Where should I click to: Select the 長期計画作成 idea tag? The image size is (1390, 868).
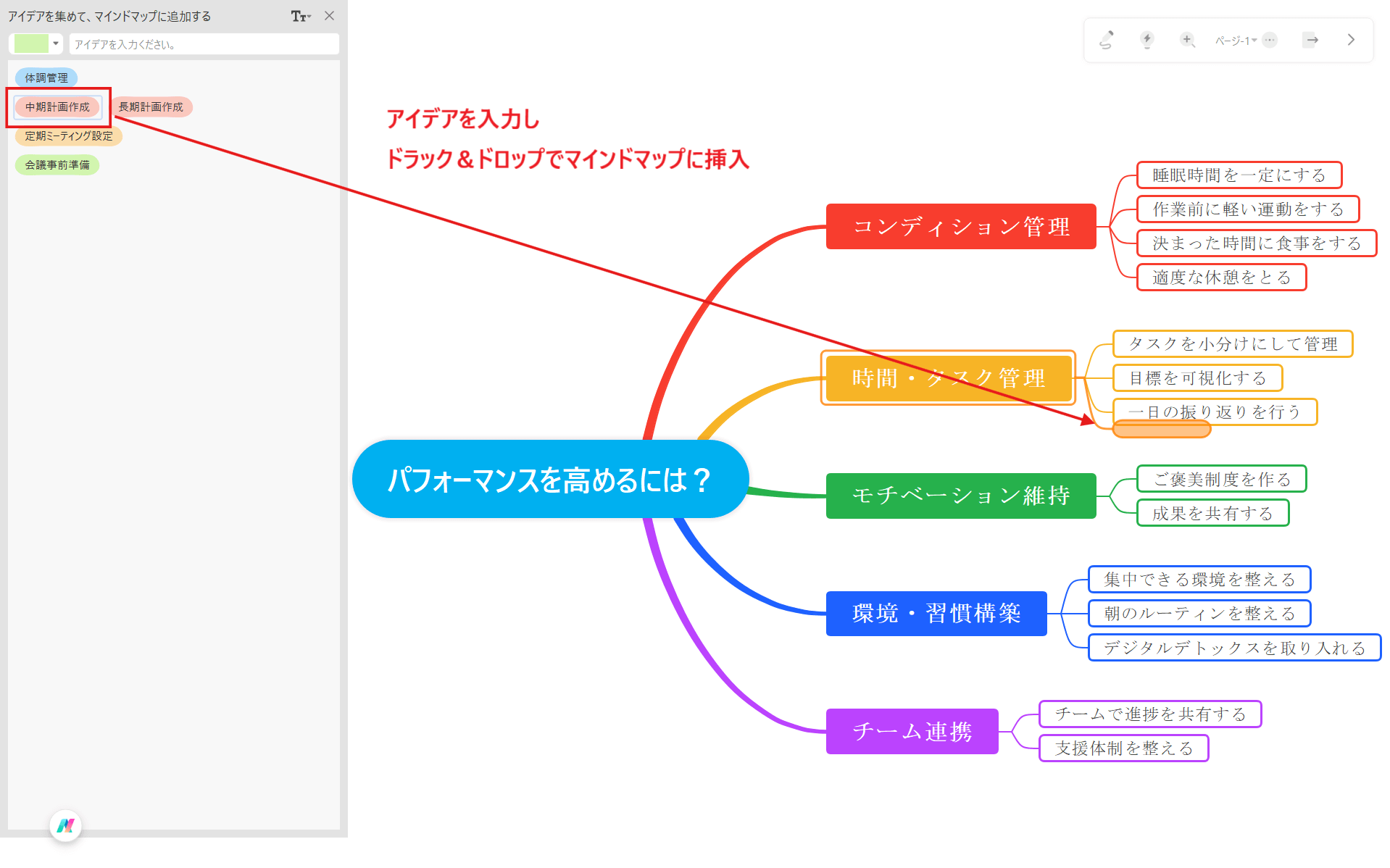tap(151, 107)
